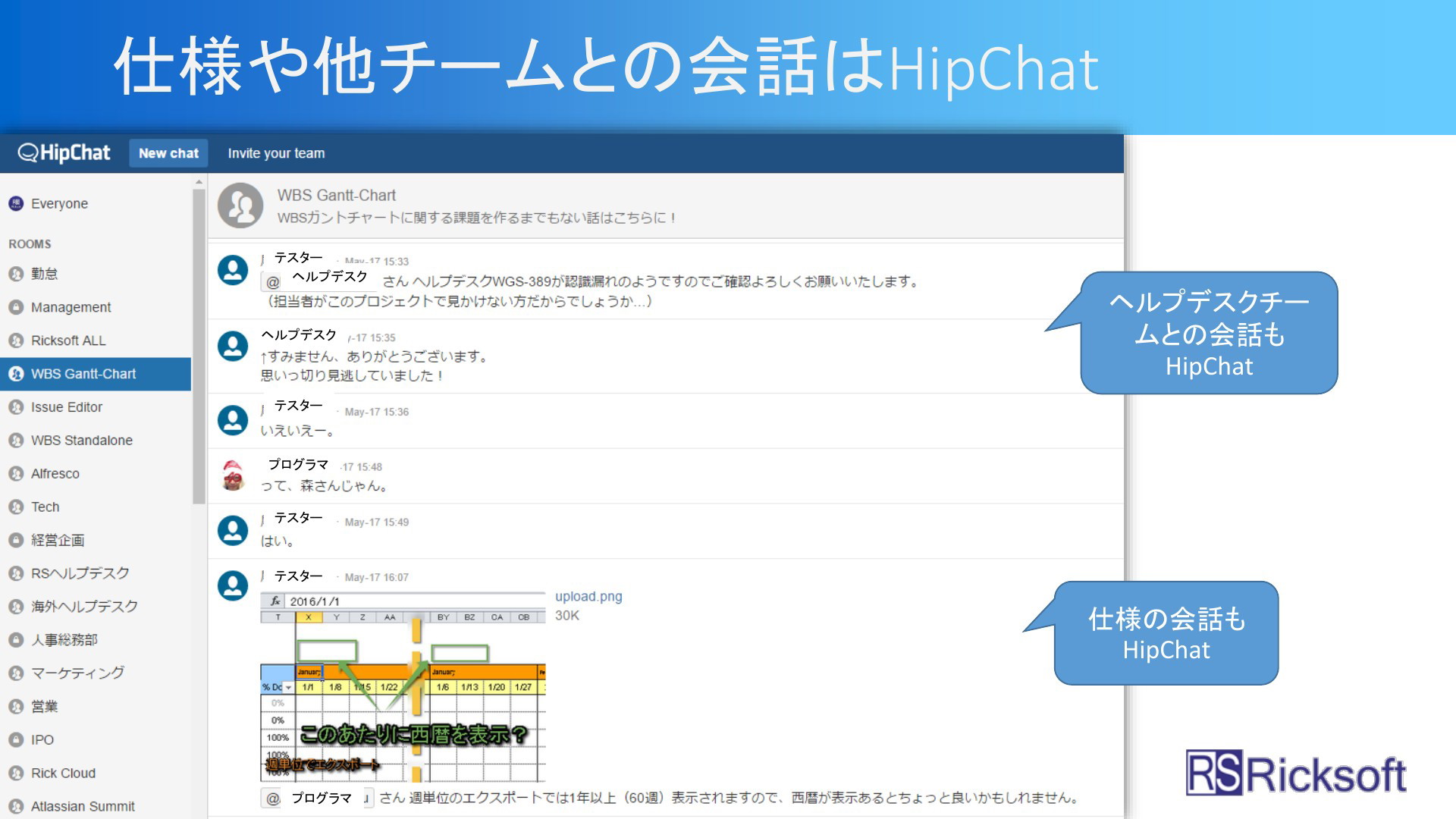Click the WBS Gantt-Chart sidebar room icon
This screenshot has width=1456, height=819.
click(x=16, y=374)
